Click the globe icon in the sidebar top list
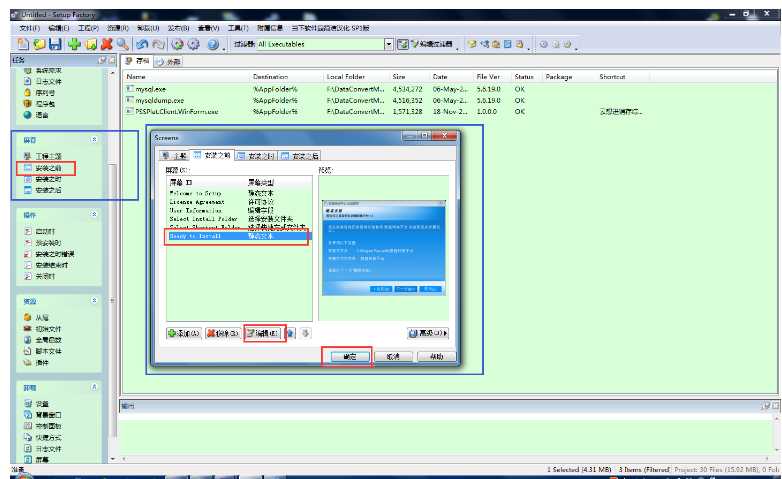 [28, 115]
